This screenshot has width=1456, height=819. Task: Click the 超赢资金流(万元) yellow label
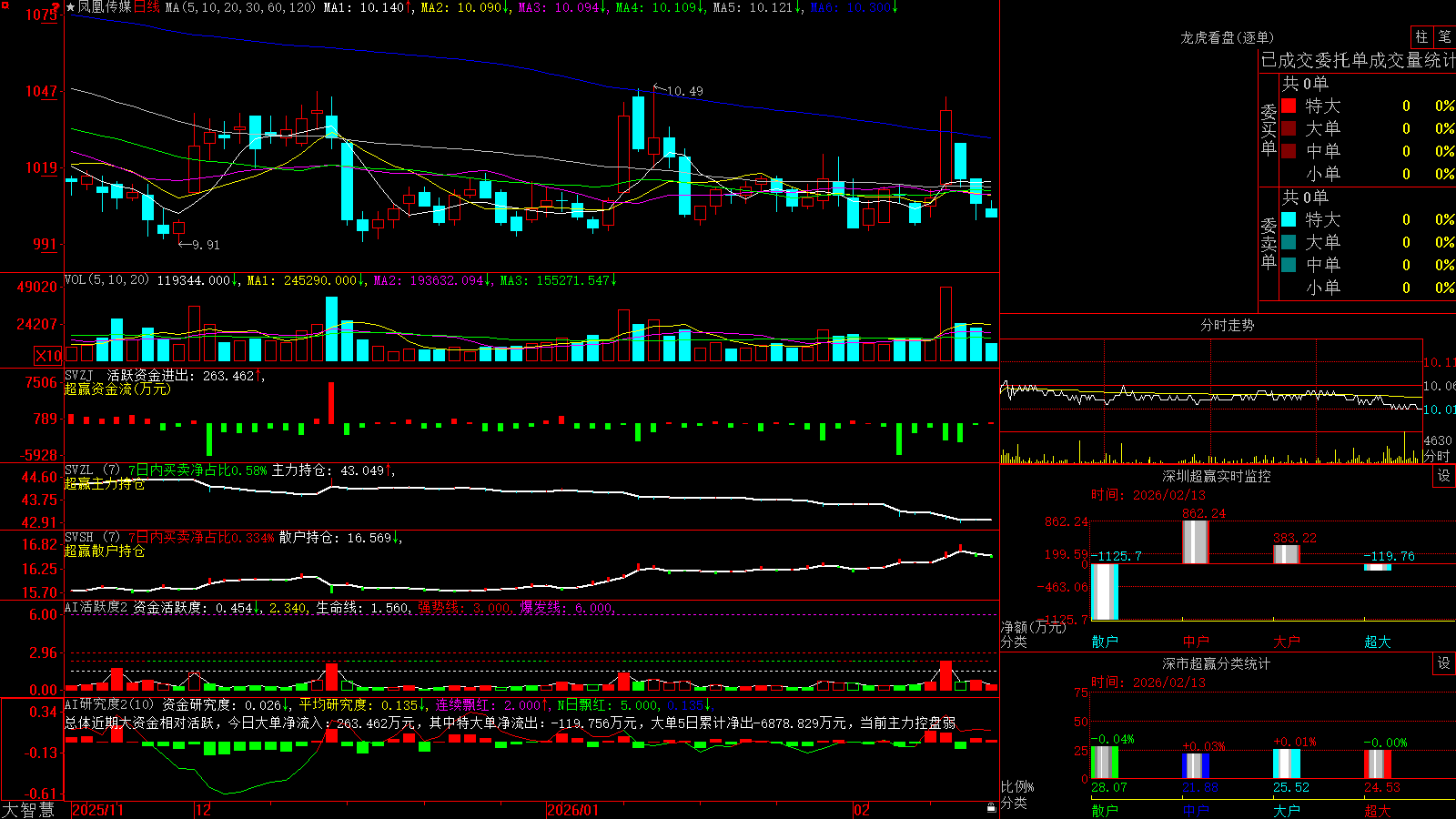click(117, 389)
